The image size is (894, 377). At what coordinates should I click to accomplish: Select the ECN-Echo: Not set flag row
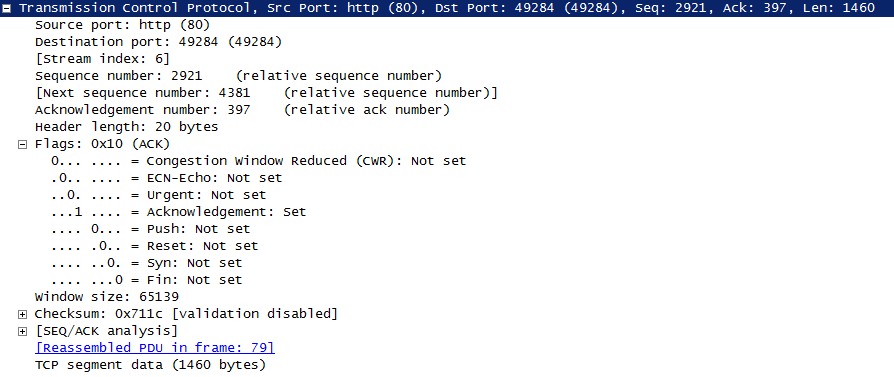coord(166,178)
